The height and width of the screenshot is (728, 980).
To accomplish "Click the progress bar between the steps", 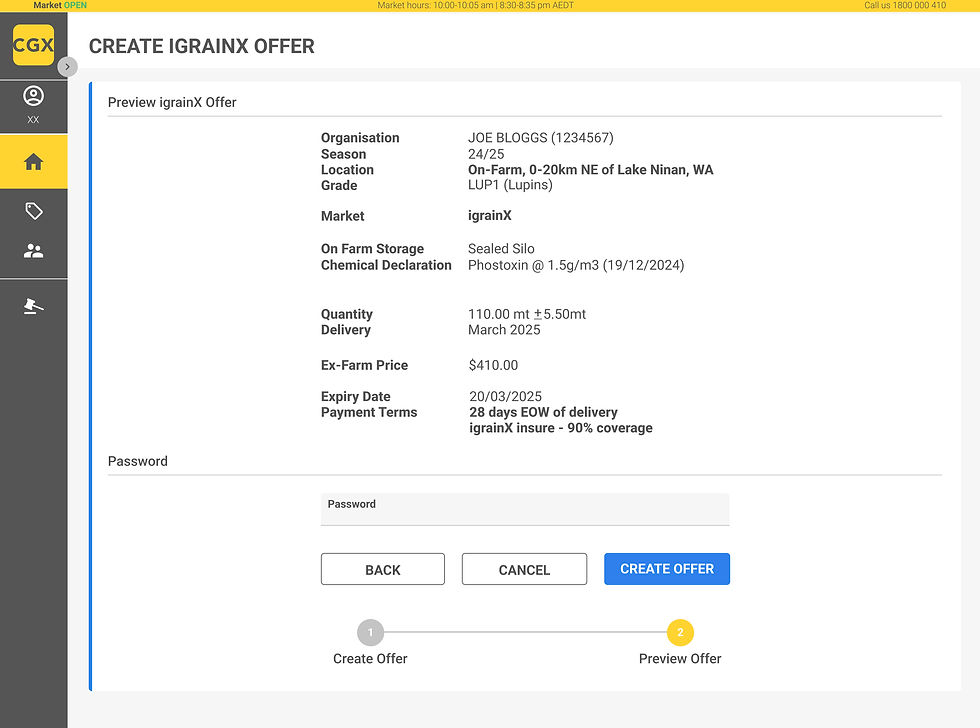I will (x=525, y=632).
